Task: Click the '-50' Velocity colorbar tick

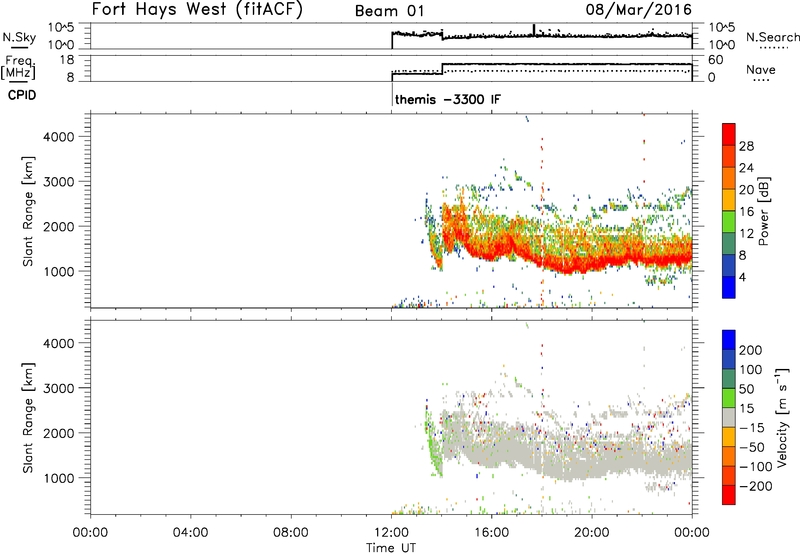Action: click(x=751, y=447)
